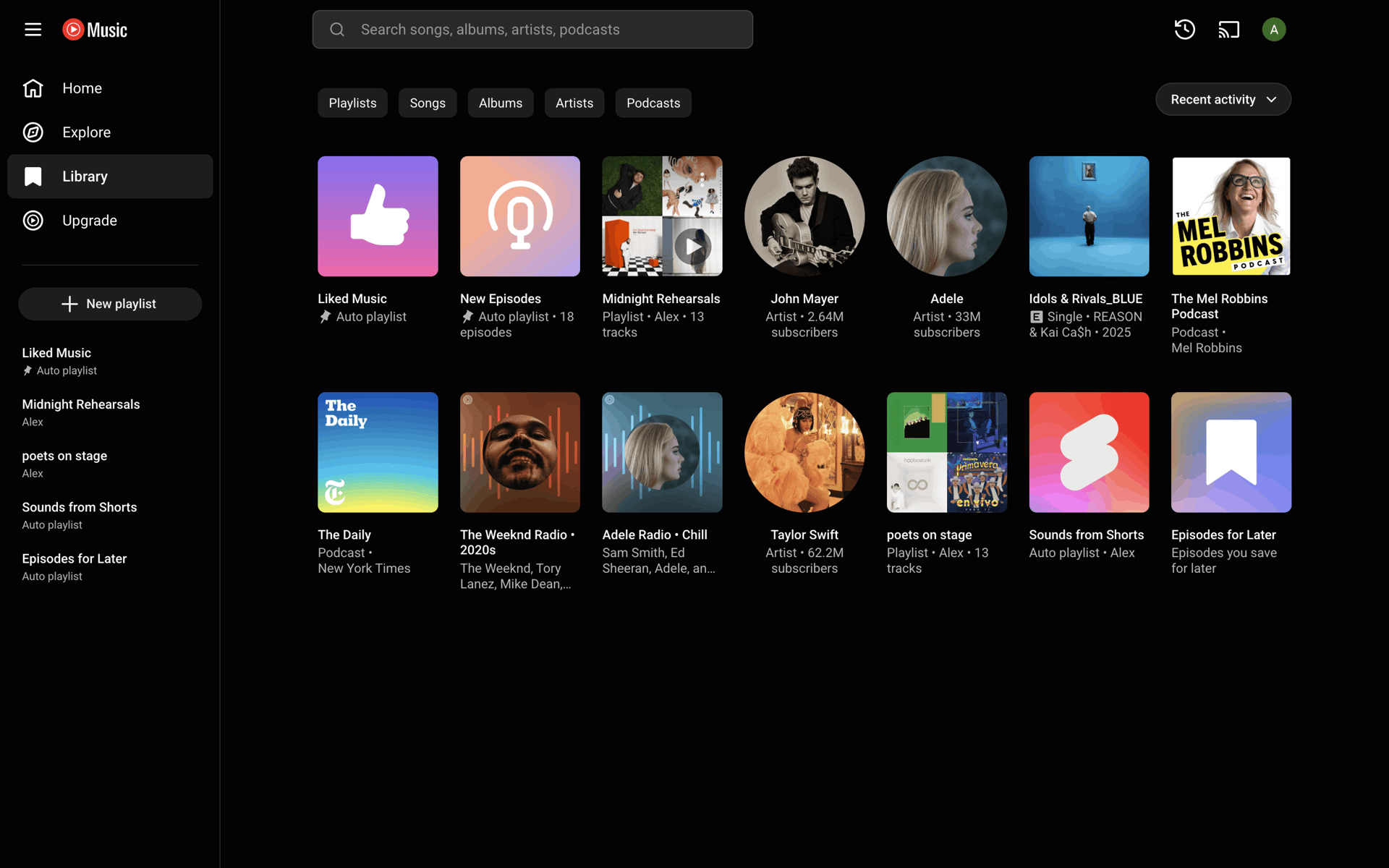Click Sounds from Shorts title in grid
1389x868 pixels.
pos(1087,535)
